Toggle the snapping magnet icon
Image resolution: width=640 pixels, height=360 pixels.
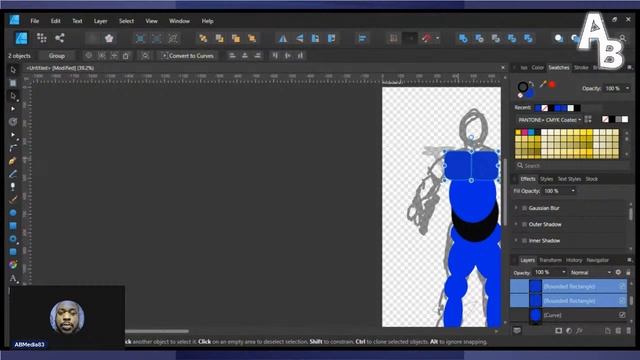point(427,38)
